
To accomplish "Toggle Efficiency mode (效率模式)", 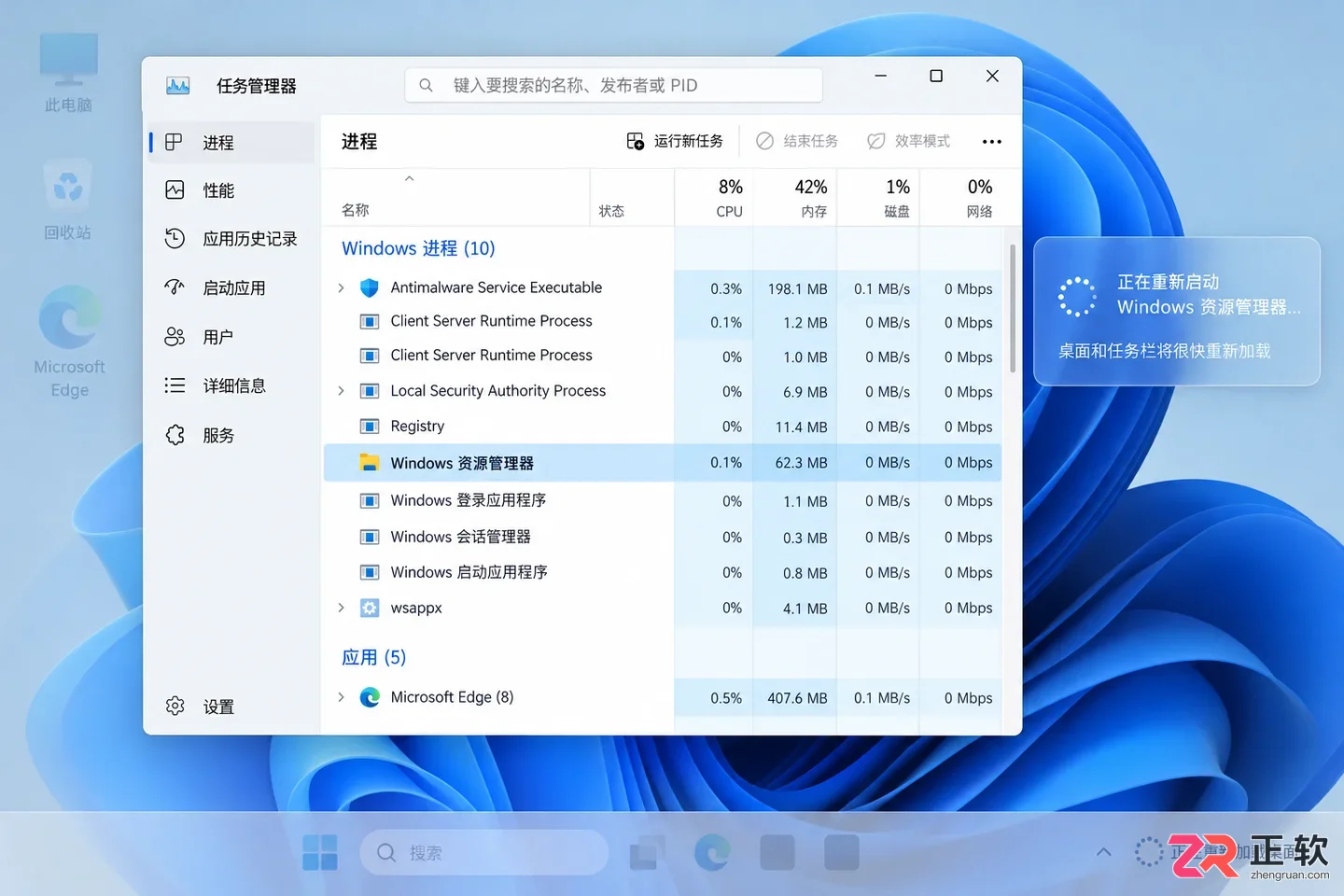I will click(909, 141).
